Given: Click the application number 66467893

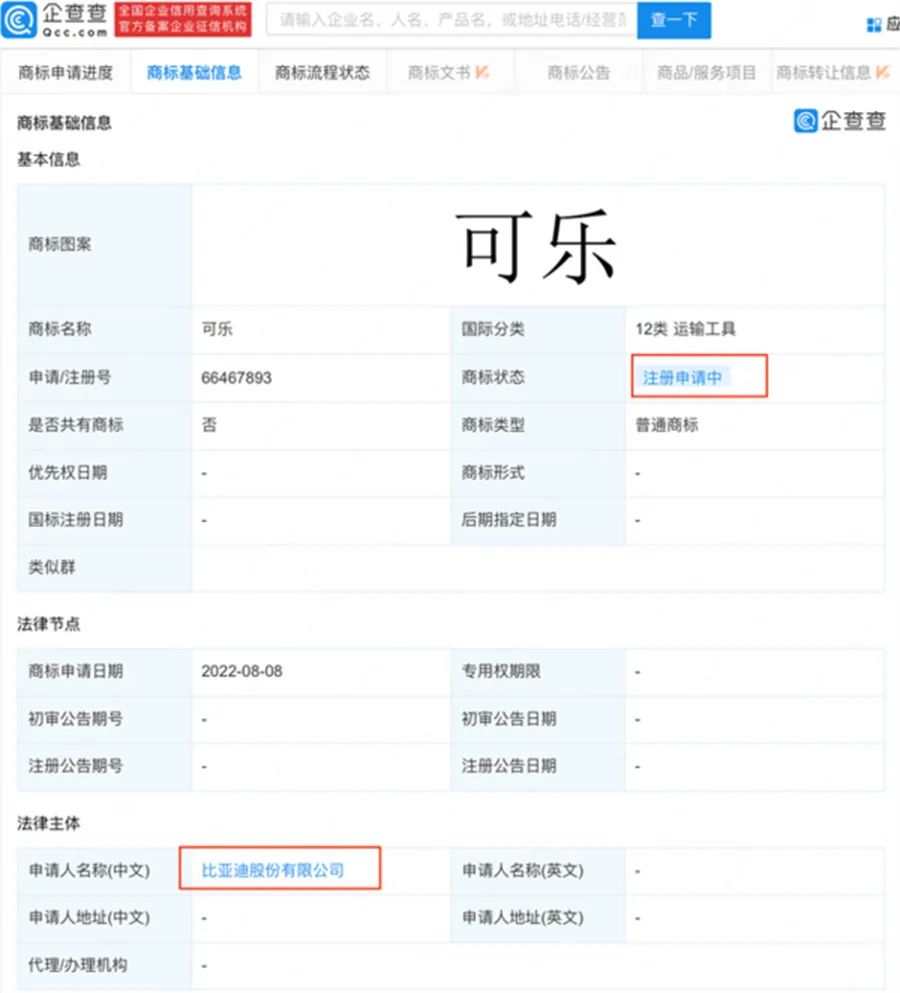Looking at the screenshot, I should (x=236, y=378).
